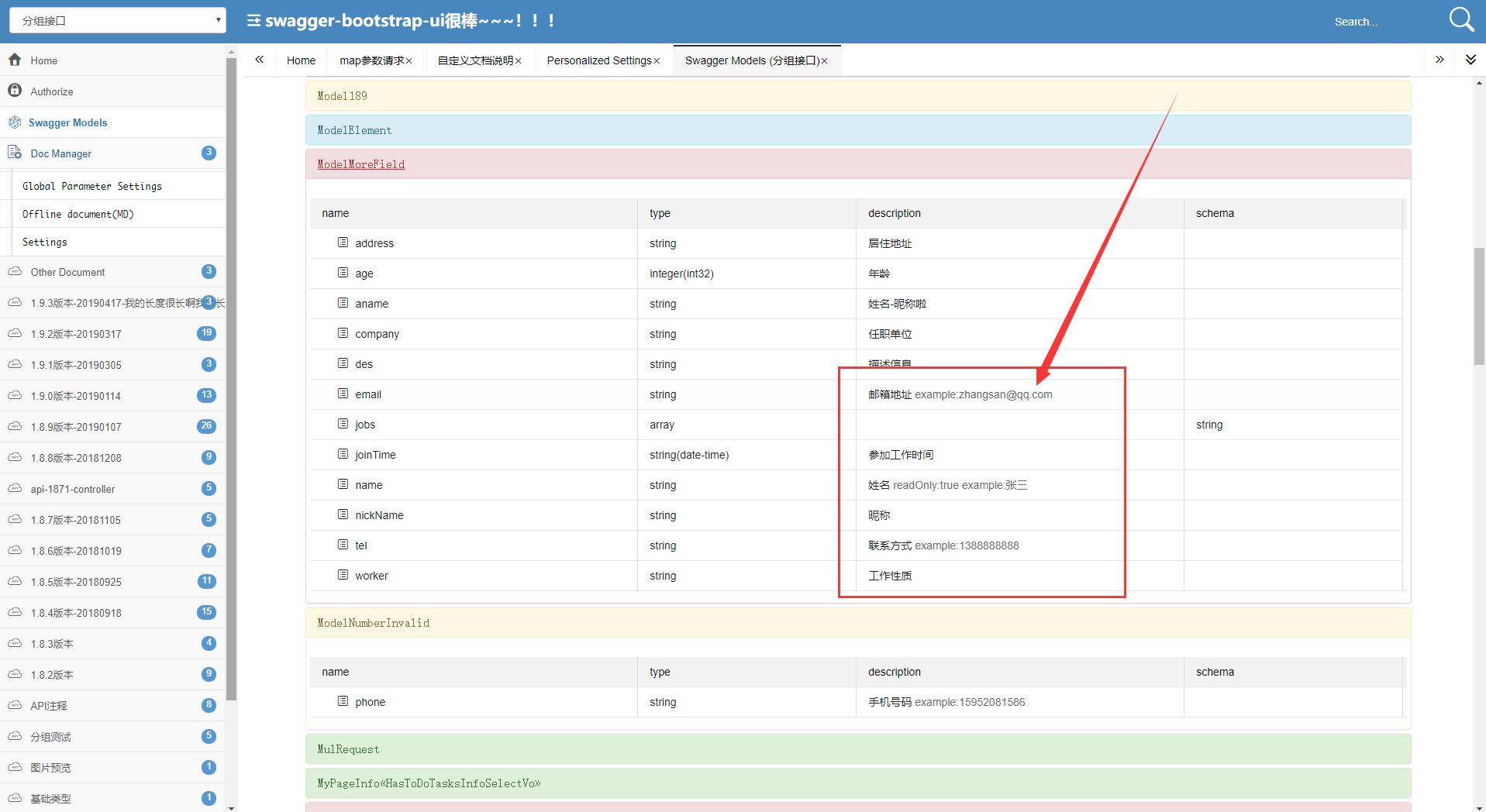The image size is (1486, 812).
Task: Close the 自定义文档说明 tab
Action: click(519, 61)
